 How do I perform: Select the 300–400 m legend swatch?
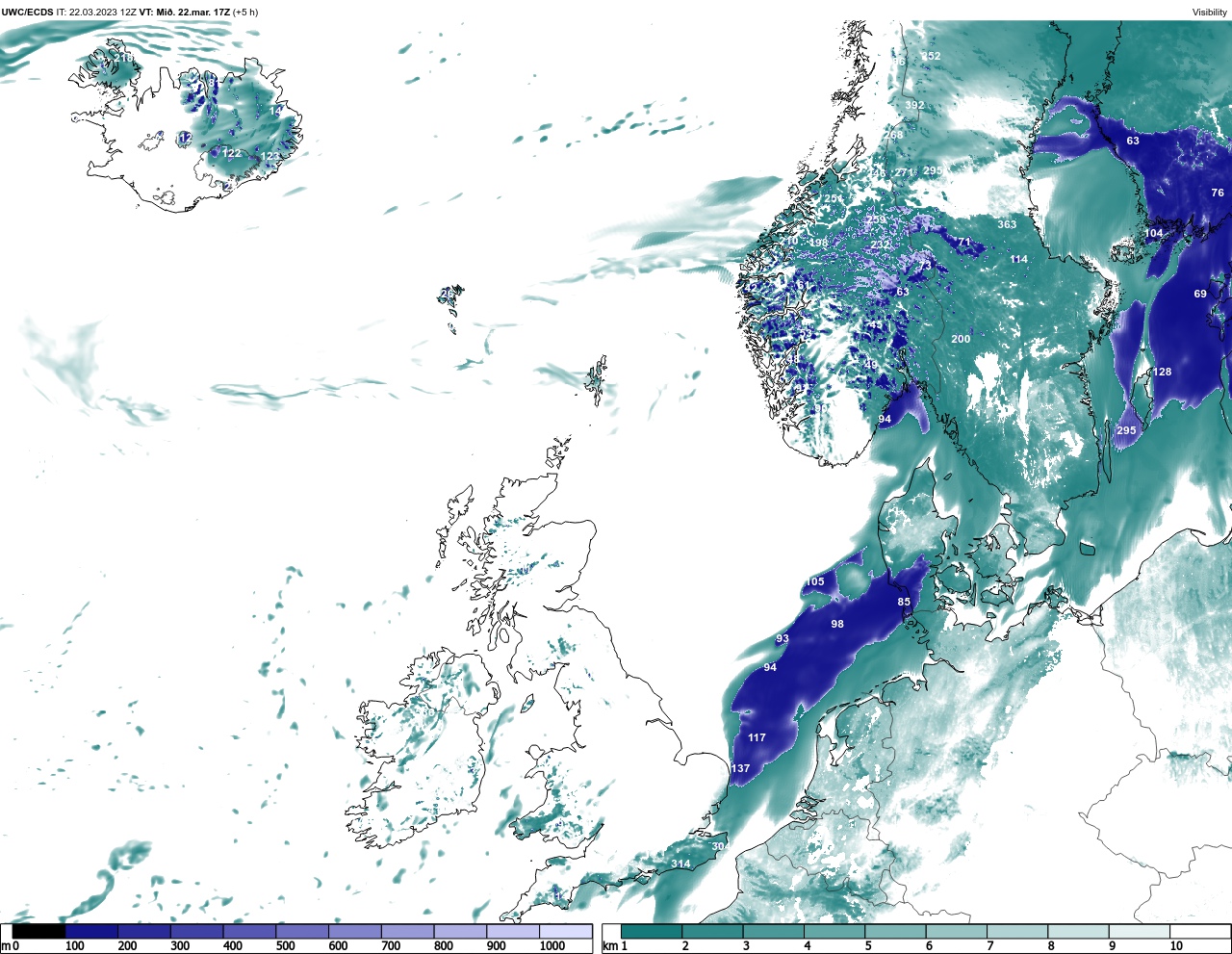[x=196, y=931]
